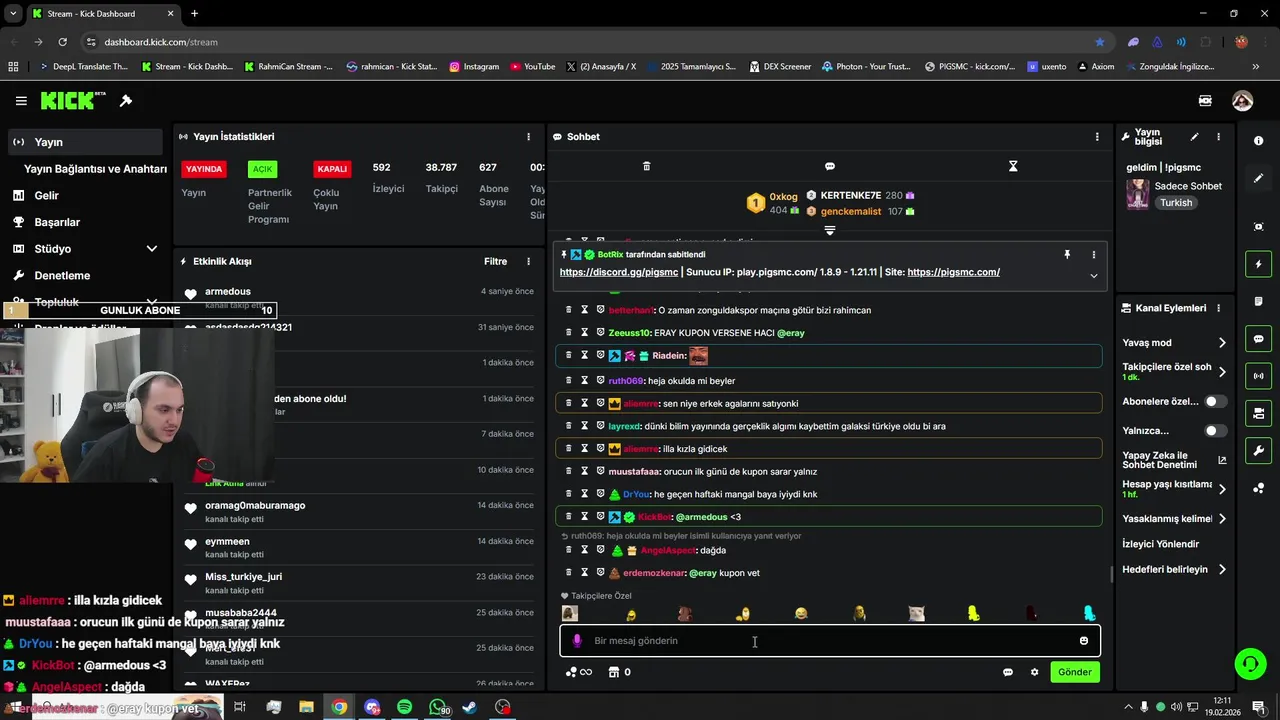Open the emoji picker in the message box

[1083, 641]
